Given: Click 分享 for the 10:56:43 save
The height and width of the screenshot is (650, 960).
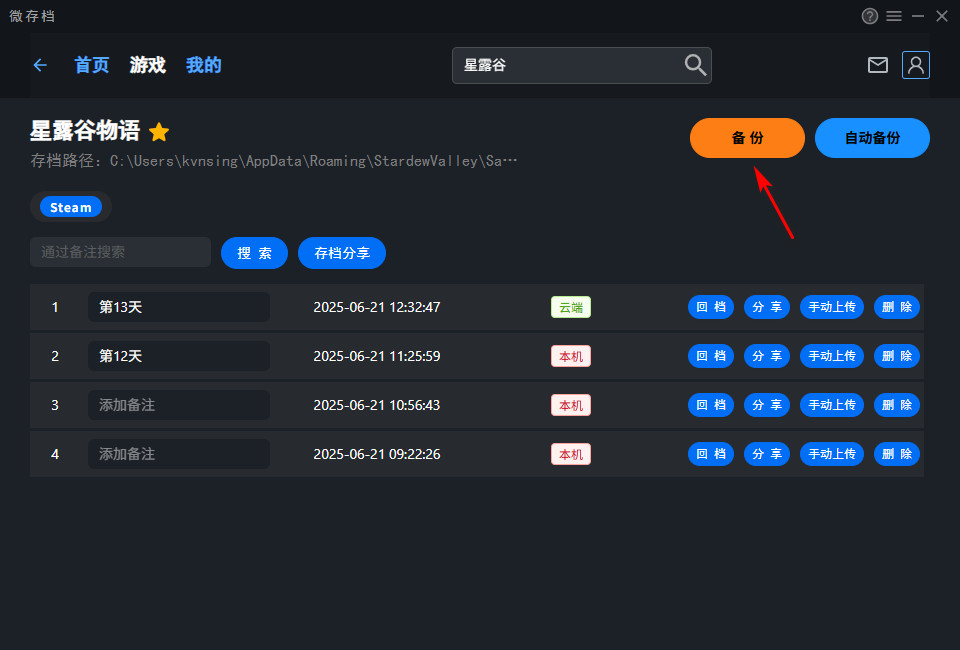Looking at the screenshot, I should [767, 405].
